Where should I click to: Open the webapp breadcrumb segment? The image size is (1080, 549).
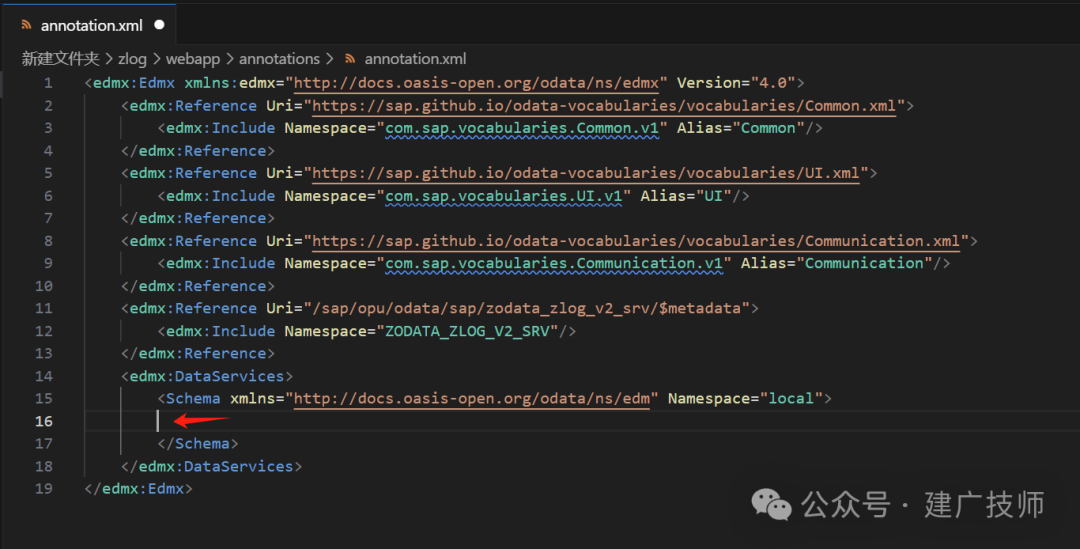193,59
